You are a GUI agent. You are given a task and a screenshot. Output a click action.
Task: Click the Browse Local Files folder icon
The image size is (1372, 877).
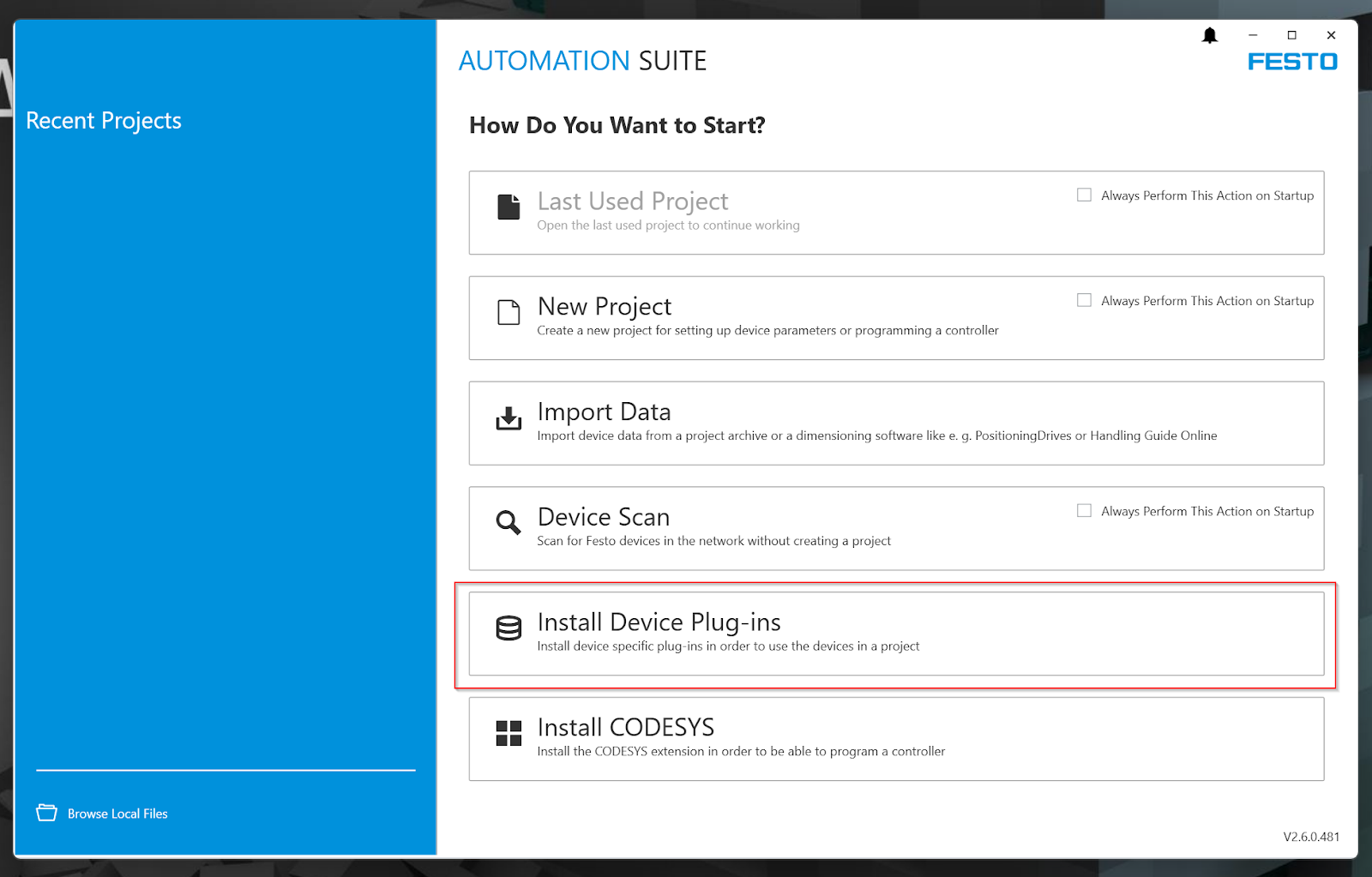[x=47, y=813]
